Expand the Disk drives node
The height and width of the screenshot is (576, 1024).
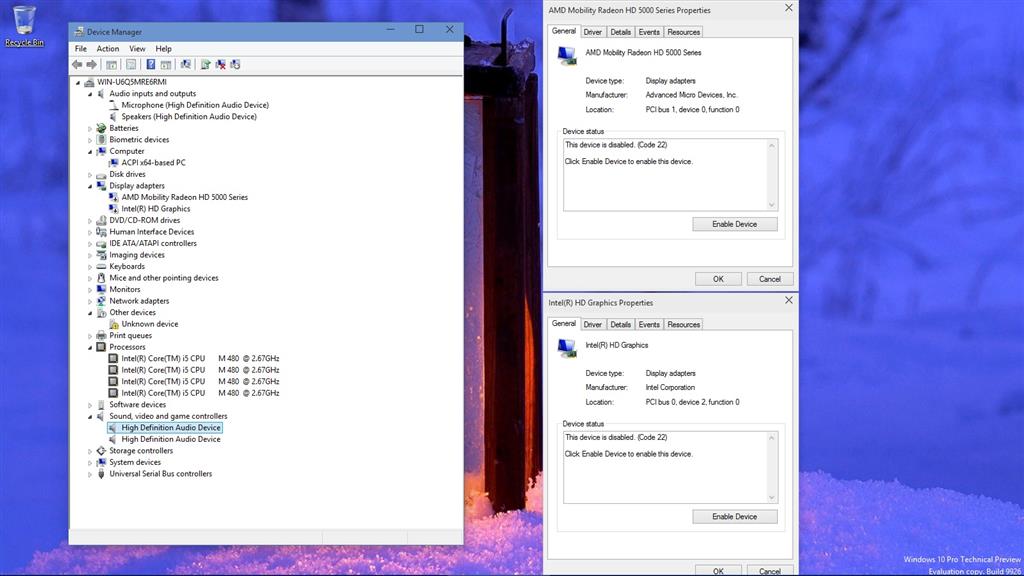[x=90, y=174]
